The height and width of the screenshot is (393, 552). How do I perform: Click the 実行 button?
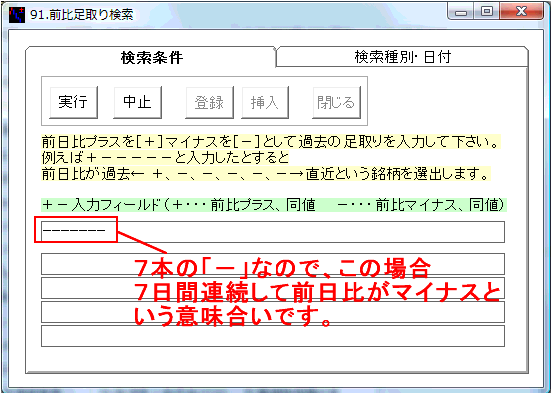click(x=73, y=102)
